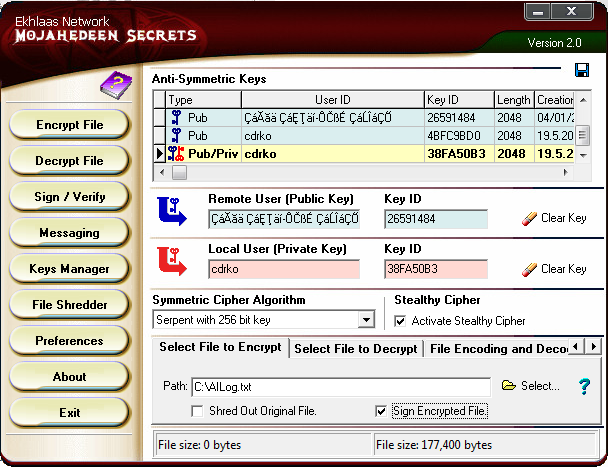Viewport: 608px width, 467px height.
Task: Enable Shred Out Original File checkbox
Action: pyautogui.click(x=197, y=411)
